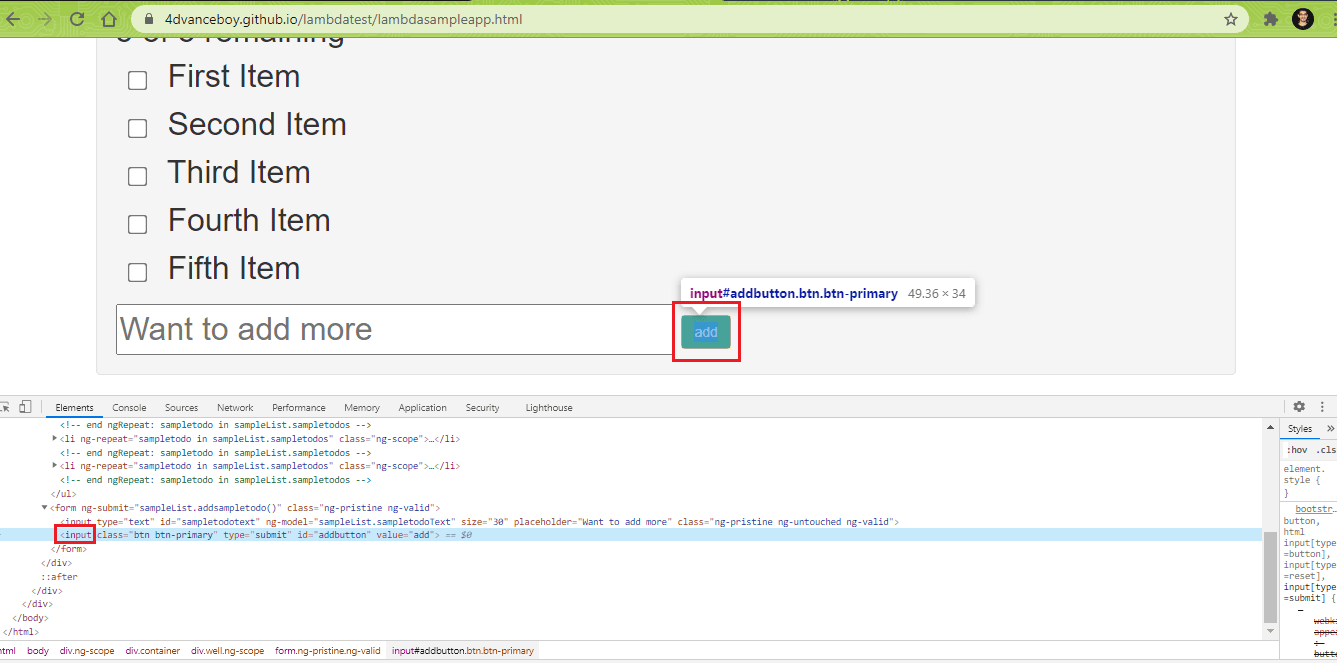The width and height of the screenshot is (1337, 663).
Task: Open DevTools settings gear
Action: coord(1299,407)
